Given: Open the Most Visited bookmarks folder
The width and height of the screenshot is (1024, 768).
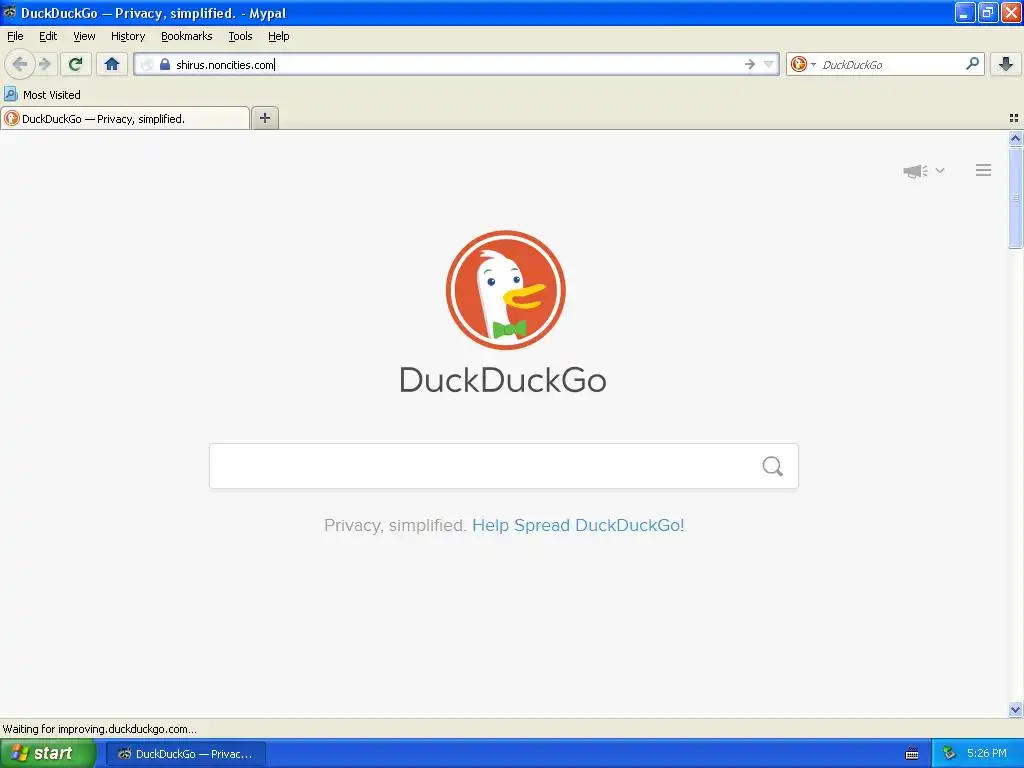Looking at the screenshot, I should click(42, 95).
